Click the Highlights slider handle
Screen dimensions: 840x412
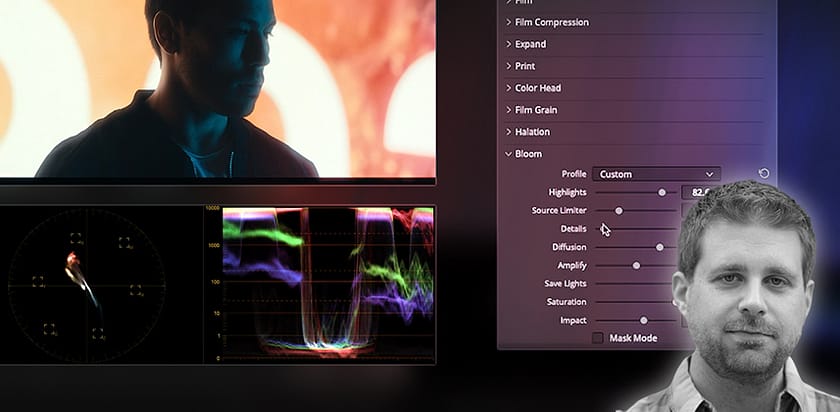662,192
